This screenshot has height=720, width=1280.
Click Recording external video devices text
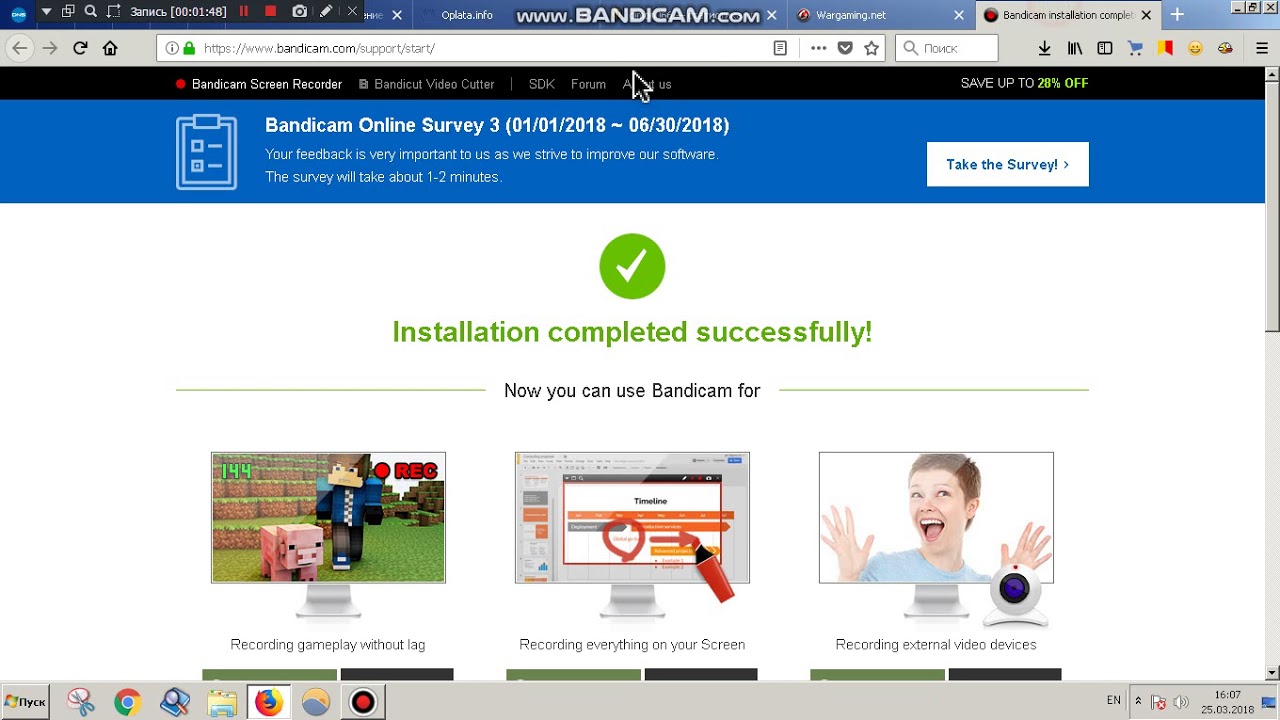[x=936, y=645]
